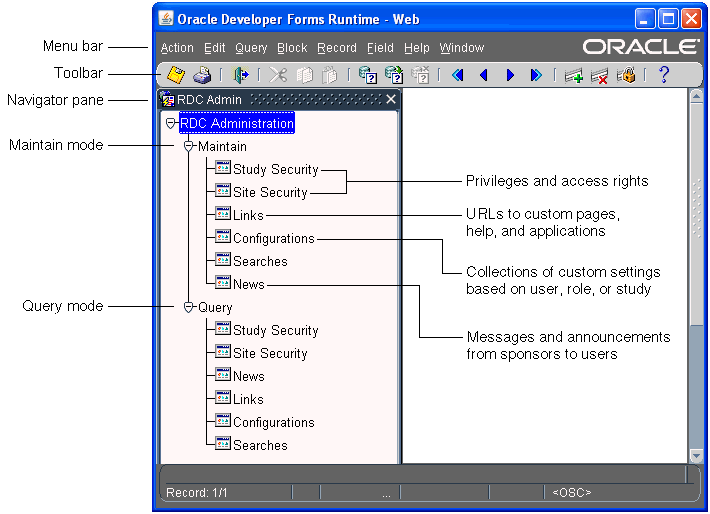Viewport: 710px width, 514px height.
Task: Open the Window menu
Action: [461, 48]
